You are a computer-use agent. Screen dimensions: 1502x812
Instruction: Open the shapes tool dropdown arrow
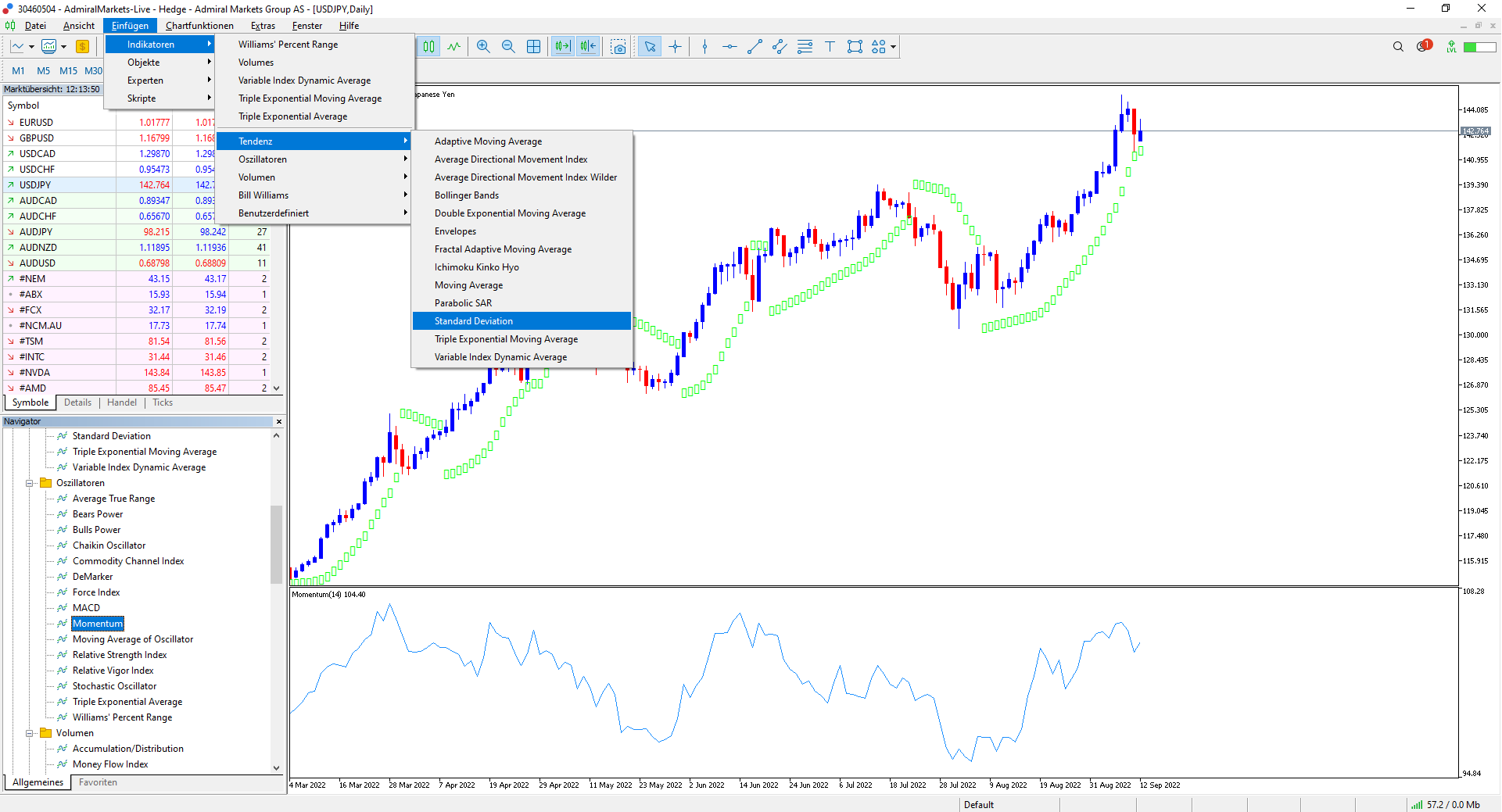click(893, 47)
